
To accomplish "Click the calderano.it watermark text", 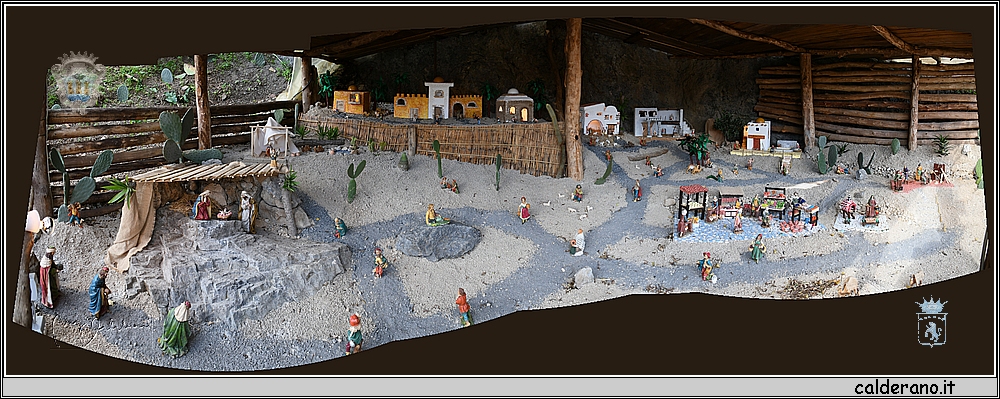I will 904,388.
